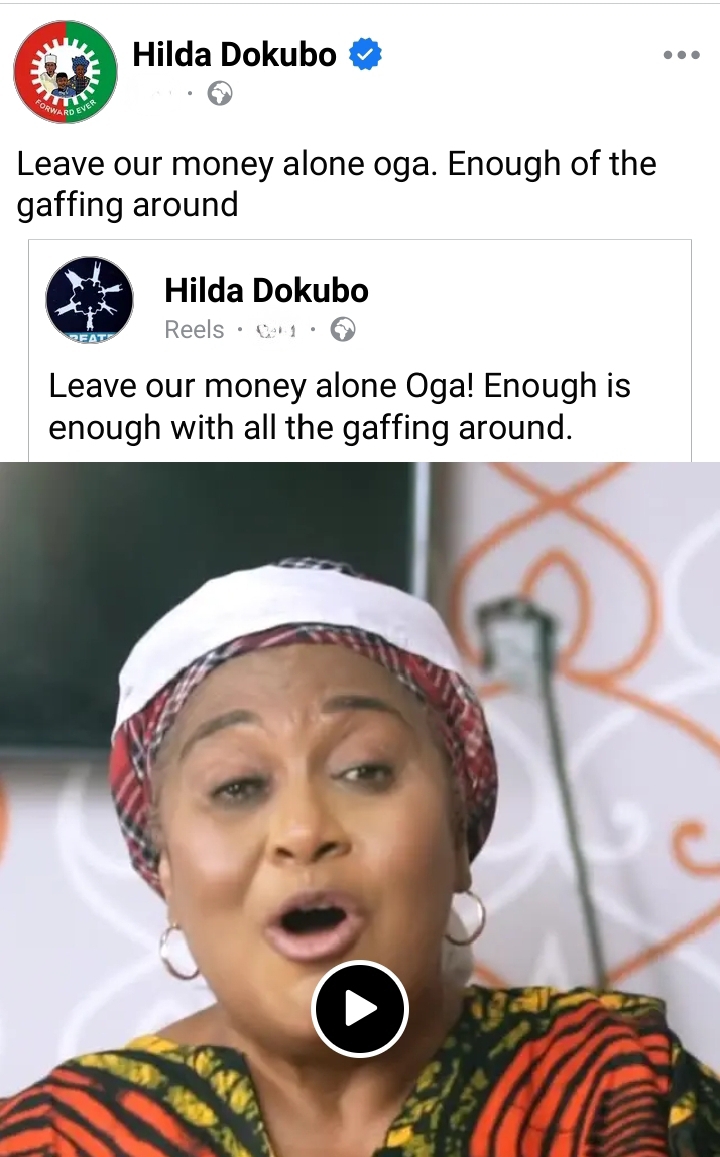Open the three-dot post options menu
Viewport: 720px width, 1157px height.
pos(682,55)
